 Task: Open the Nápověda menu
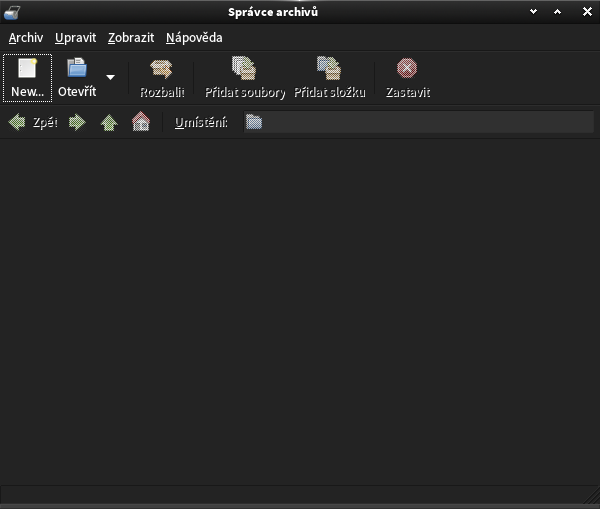[x=194, y=38]
